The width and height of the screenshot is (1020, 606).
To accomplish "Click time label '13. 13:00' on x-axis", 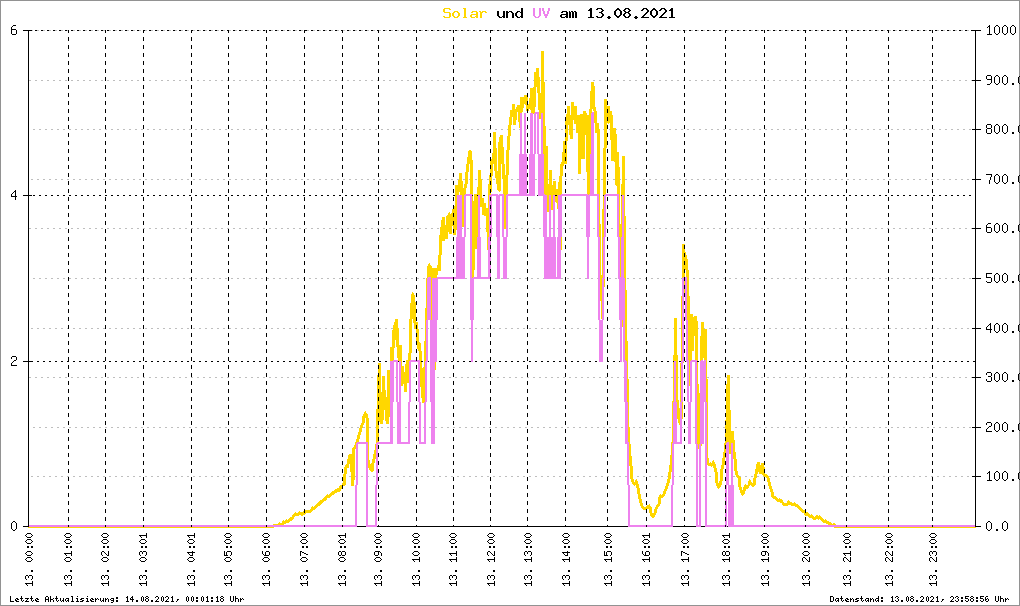I will click(528, 559).
